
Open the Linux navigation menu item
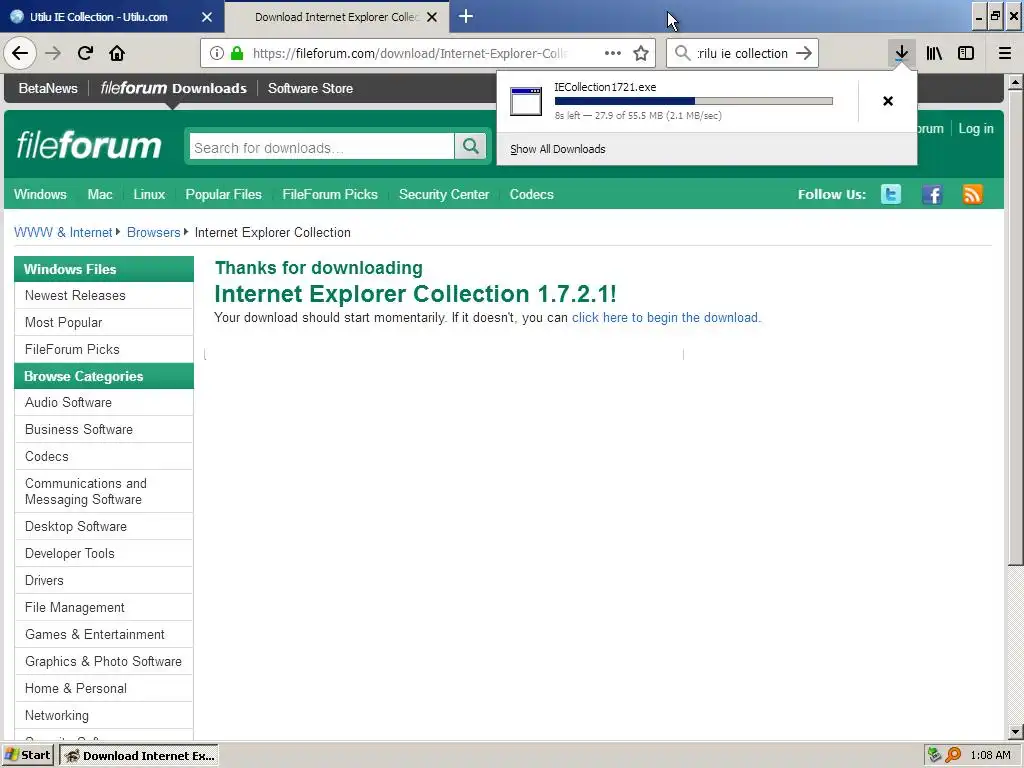(149, 194)
